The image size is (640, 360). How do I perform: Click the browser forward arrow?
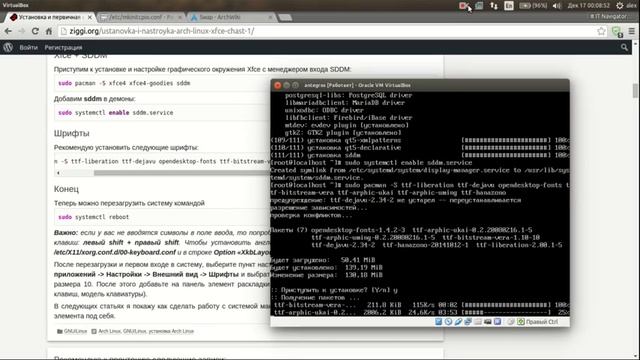22,31
